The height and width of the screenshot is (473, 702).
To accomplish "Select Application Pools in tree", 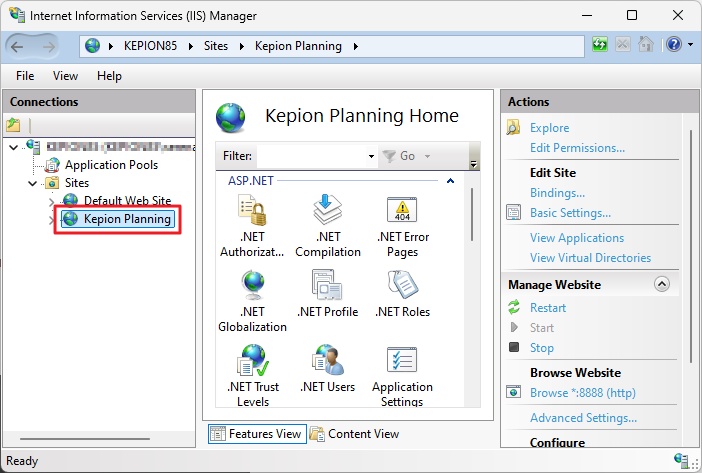I will tap(111, 165).
